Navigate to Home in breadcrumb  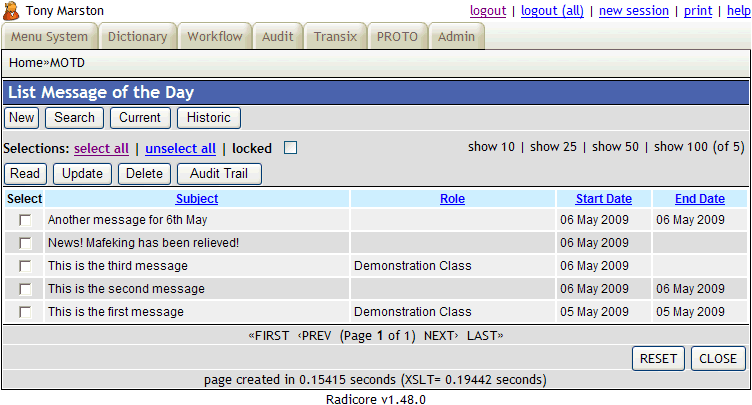25,63
